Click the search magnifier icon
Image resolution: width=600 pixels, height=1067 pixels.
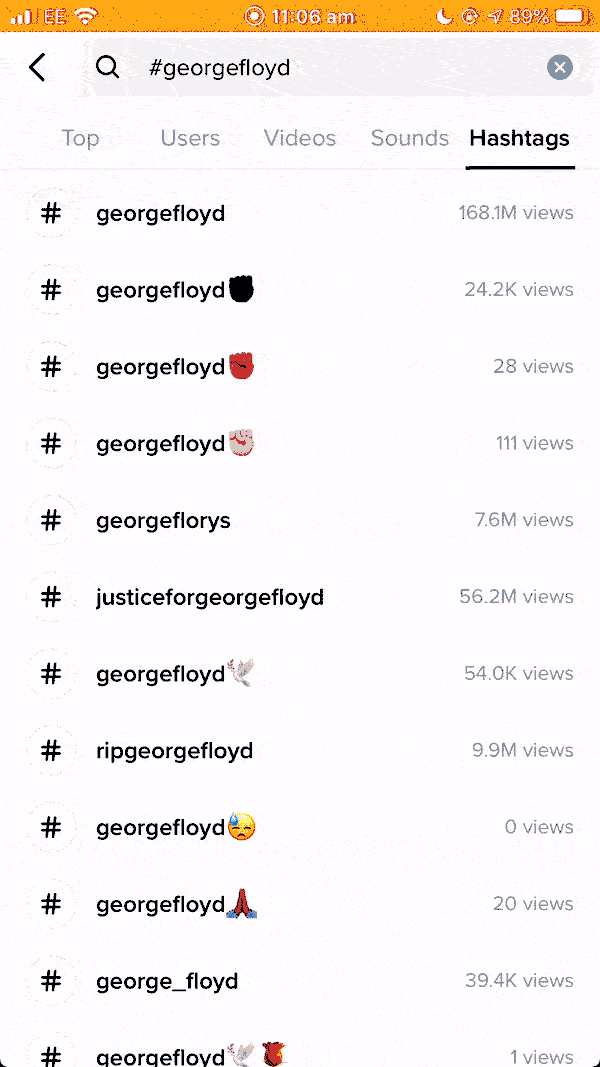pyautogui.click(x=107, y=68)
